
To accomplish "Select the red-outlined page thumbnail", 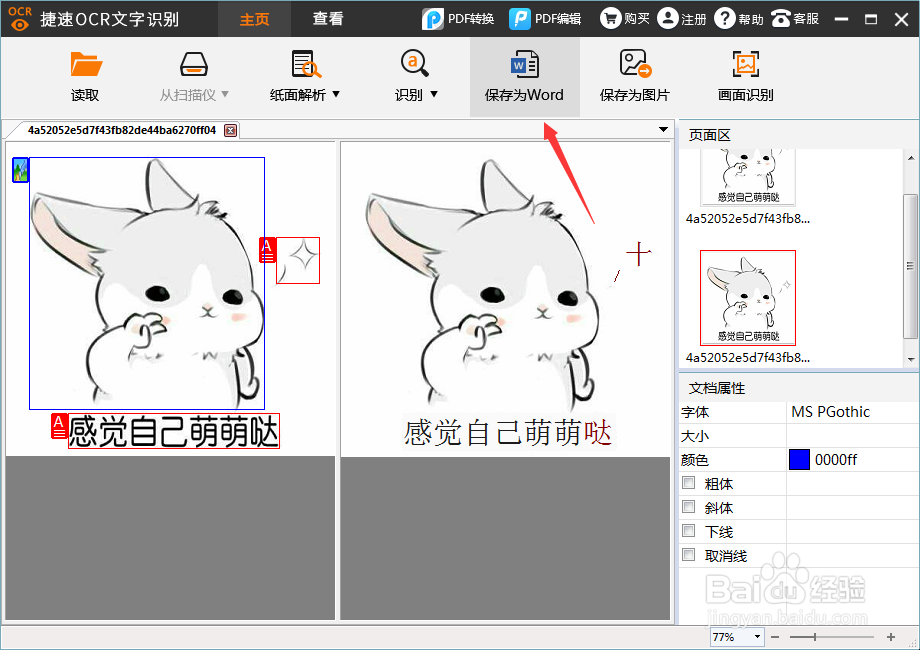I will coord(748,298).
